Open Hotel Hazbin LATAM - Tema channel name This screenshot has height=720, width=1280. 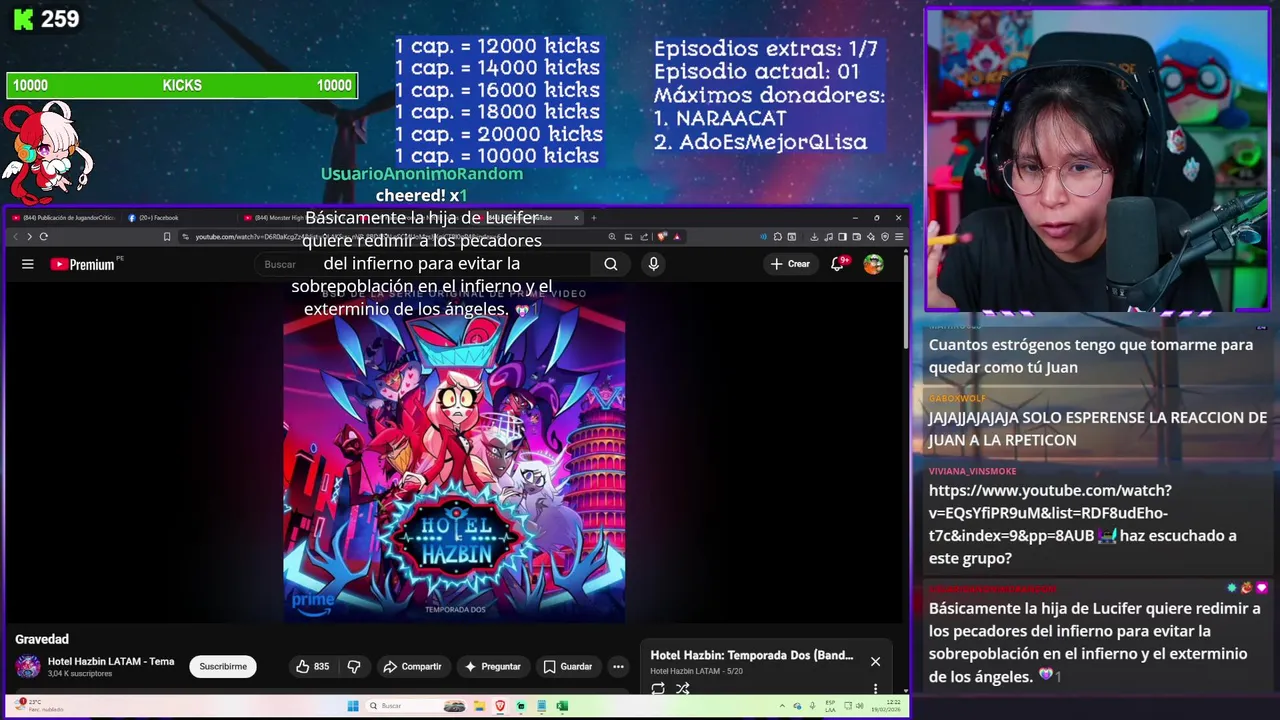(x=111, y=661)
